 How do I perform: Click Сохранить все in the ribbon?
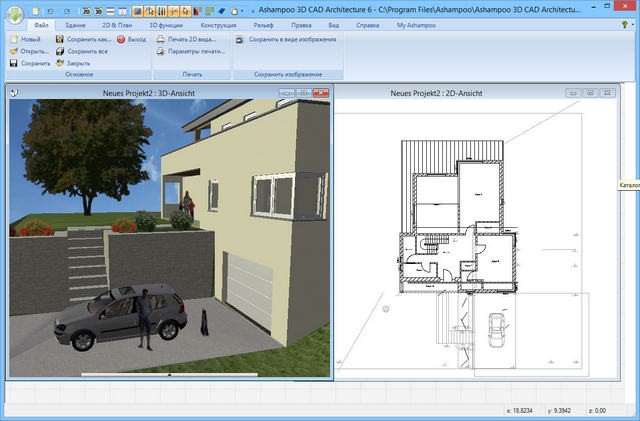tap(82, 51)
